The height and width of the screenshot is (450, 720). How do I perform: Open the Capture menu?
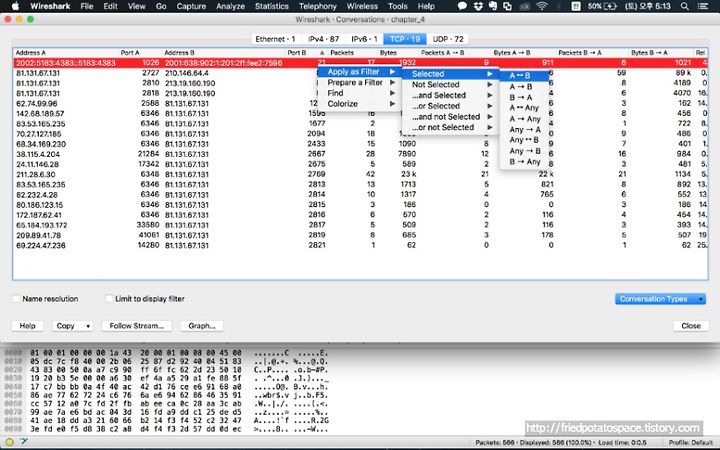tap(191, 6)
